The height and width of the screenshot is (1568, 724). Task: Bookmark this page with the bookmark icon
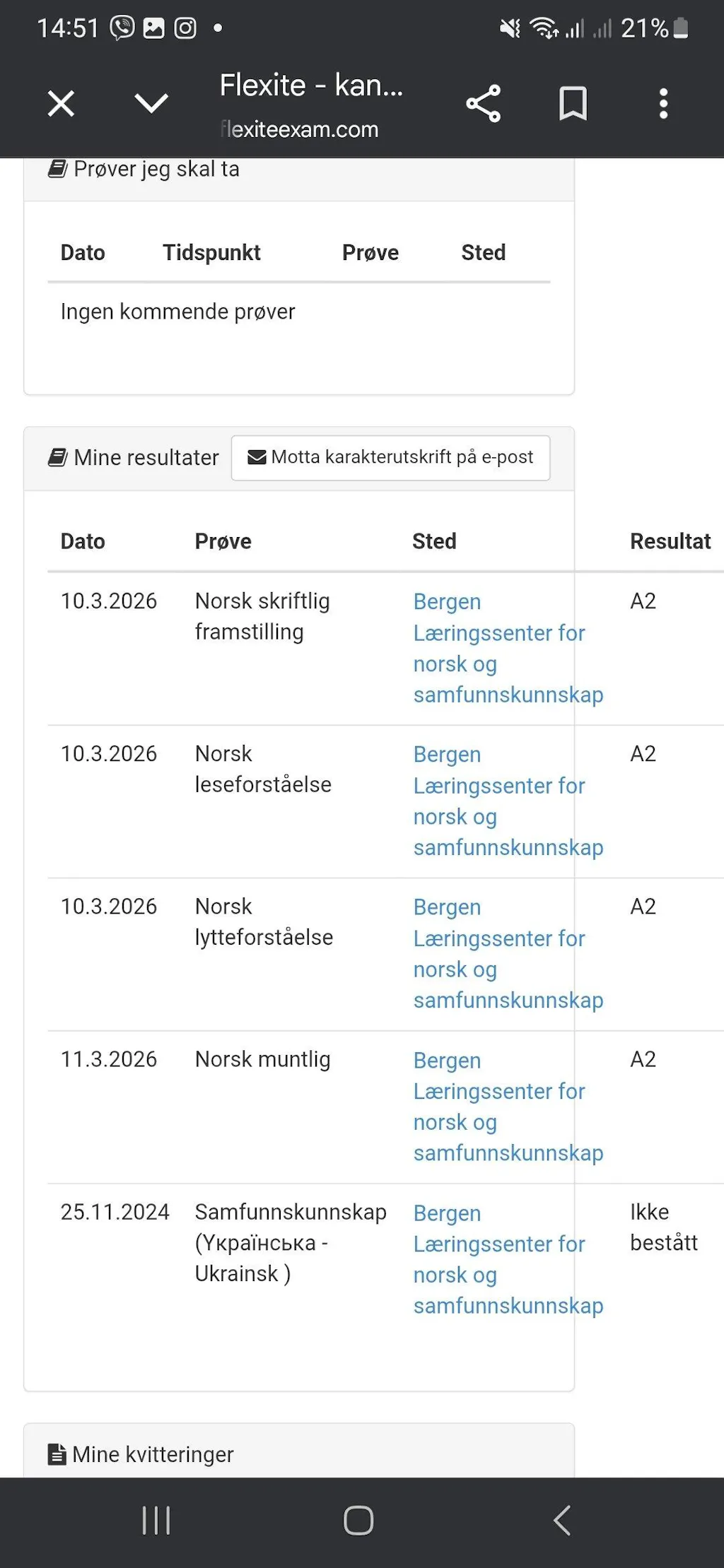573,104
